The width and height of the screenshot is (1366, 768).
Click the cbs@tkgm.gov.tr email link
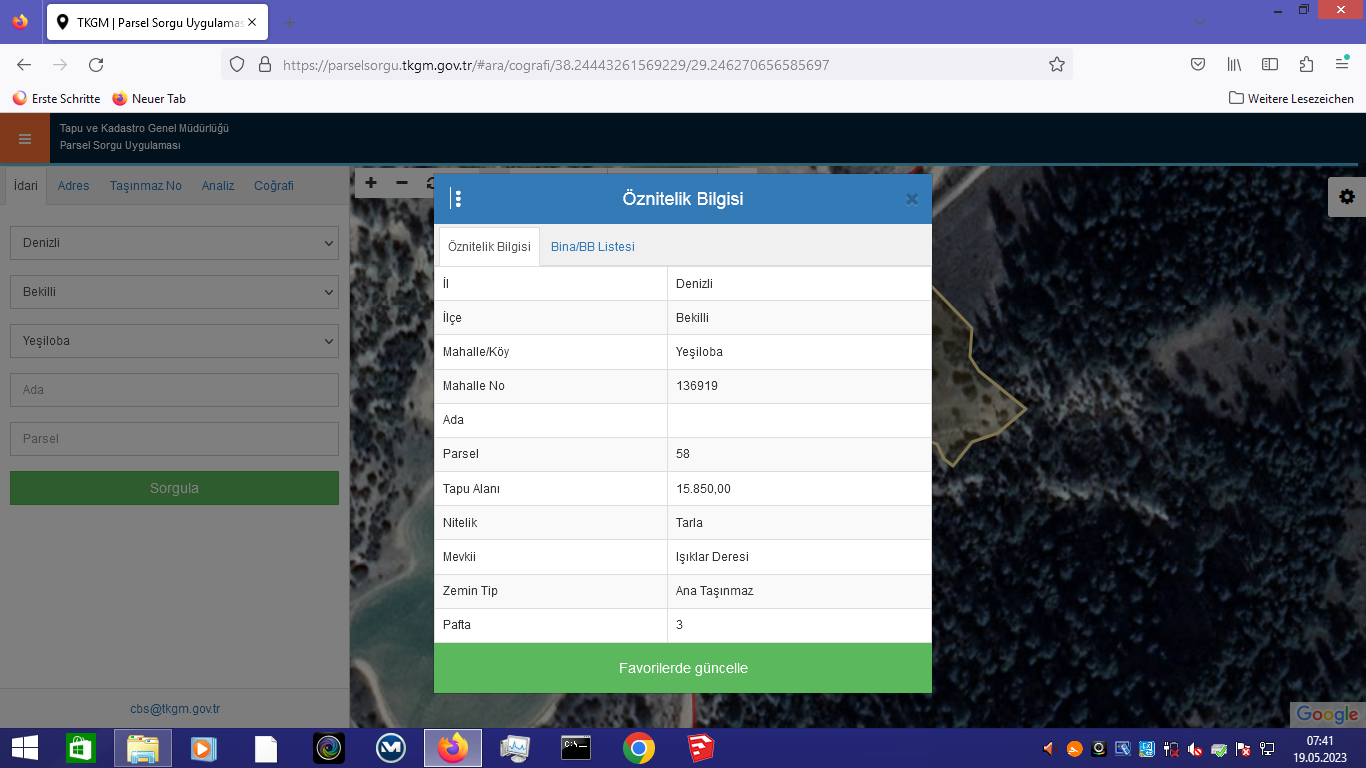(x=175, y=709)
